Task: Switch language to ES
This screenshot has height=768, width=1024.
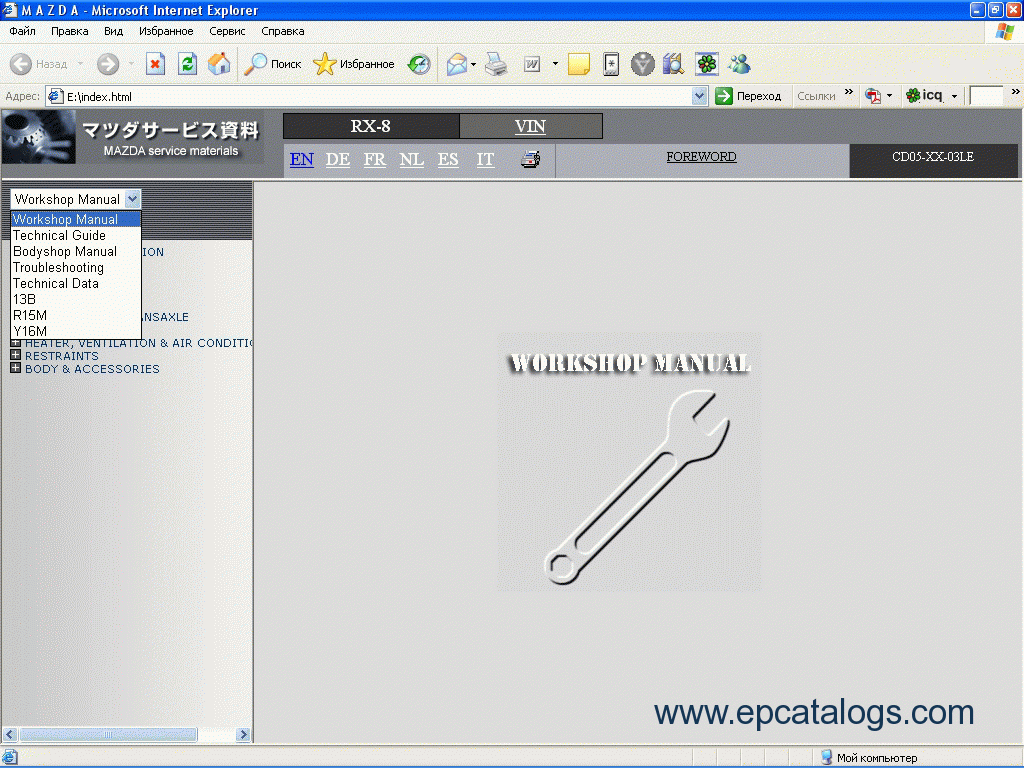Action: (x=448, y=159)
